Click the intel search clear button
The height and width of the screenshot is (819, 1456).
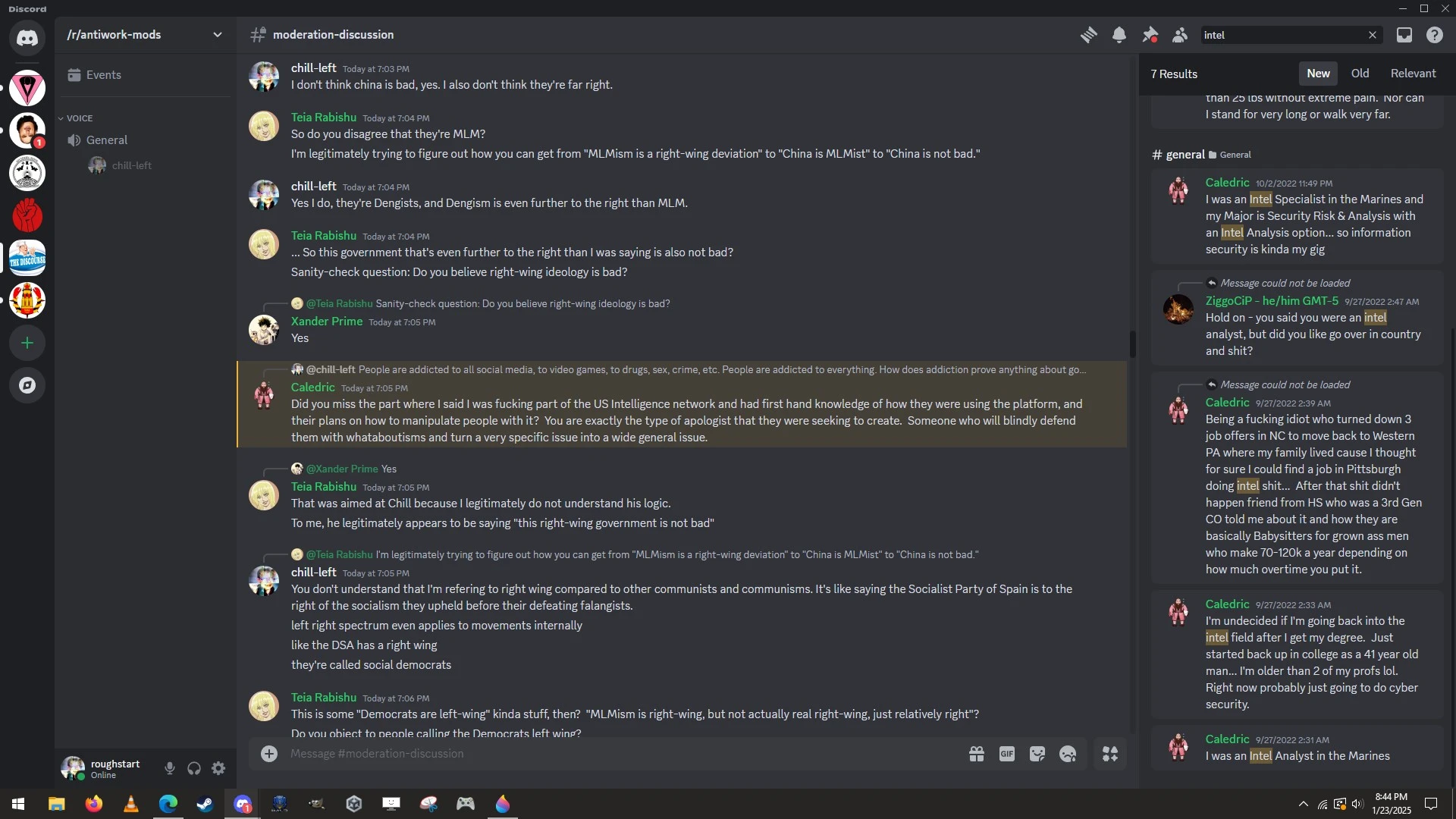1373,35
